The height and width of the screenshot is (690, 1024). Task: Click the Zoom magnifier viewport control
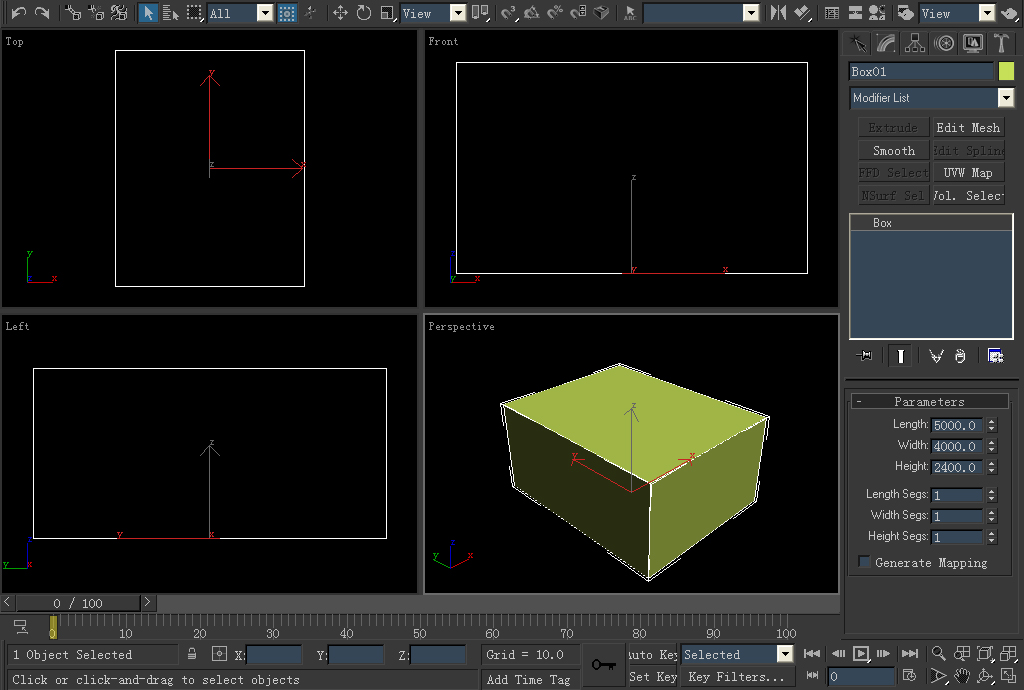coord(938,654)
